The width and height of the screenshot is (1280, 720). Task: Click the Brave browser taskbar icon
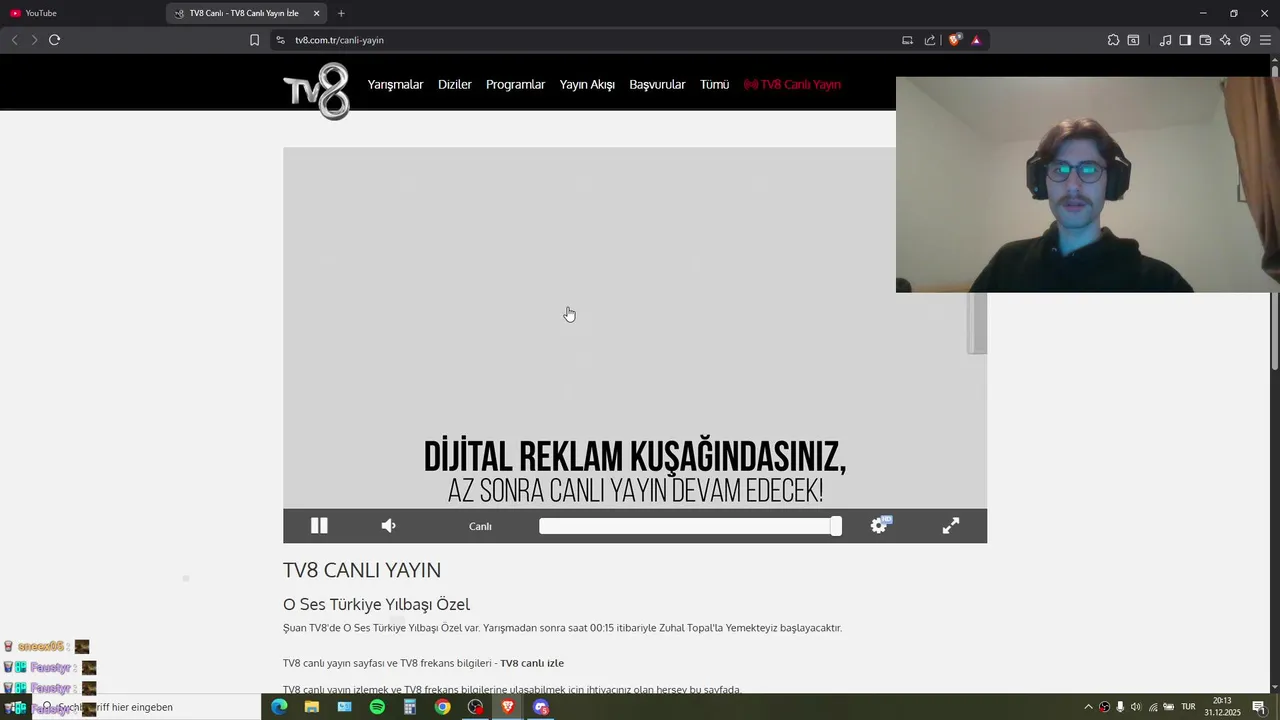tap(508, 707)
